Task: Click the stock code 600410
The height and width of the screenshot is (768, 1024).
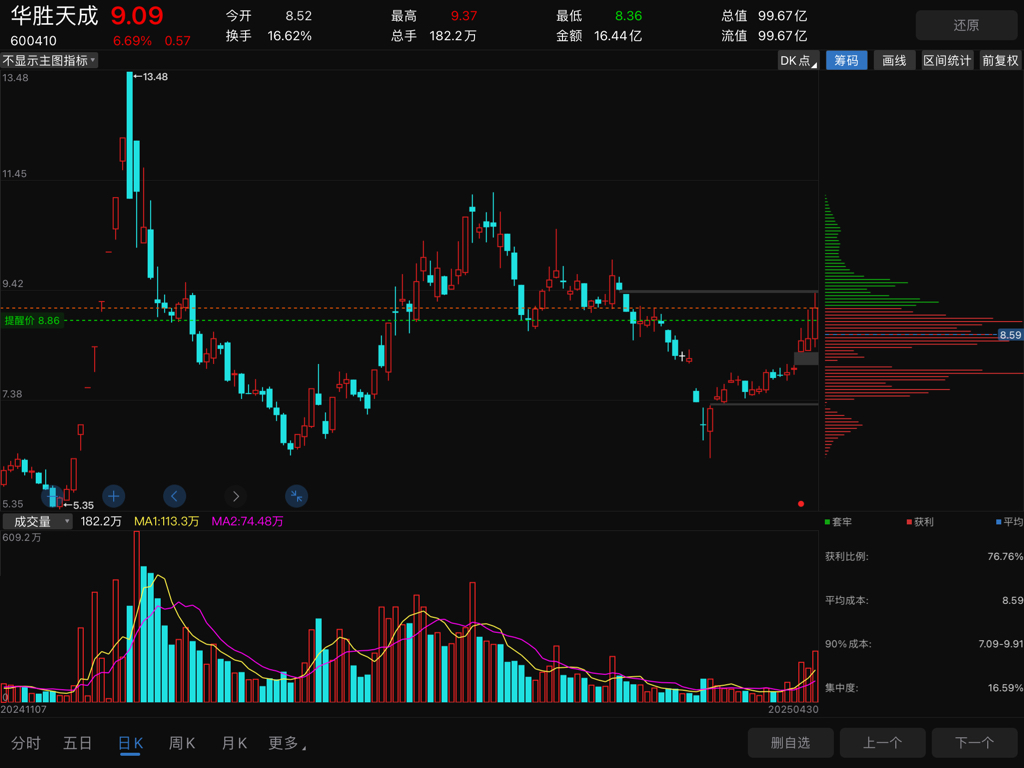Action: click(x=33, y=40)
